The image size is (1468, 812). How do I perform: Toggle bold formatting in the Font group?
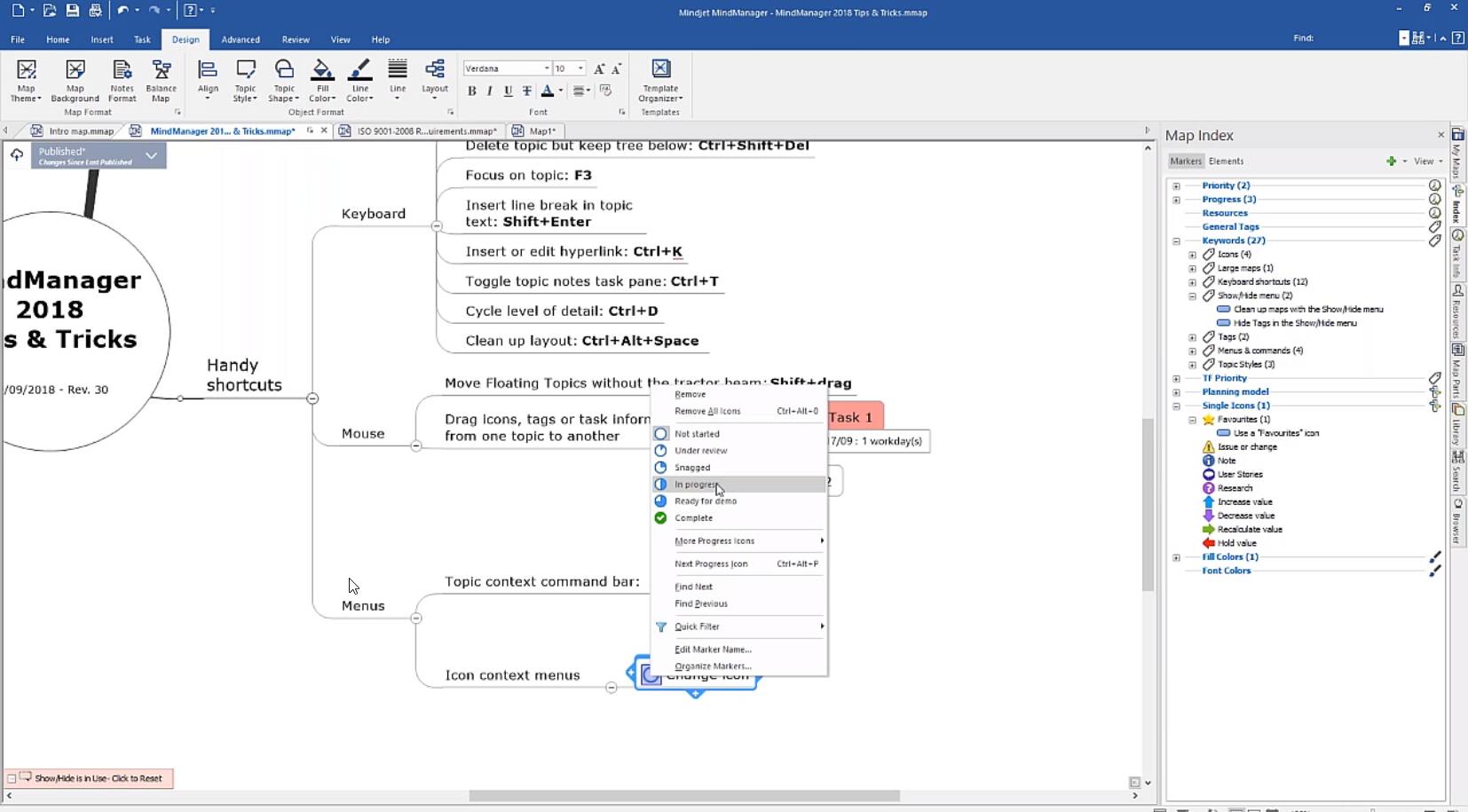tap(472, 91)
